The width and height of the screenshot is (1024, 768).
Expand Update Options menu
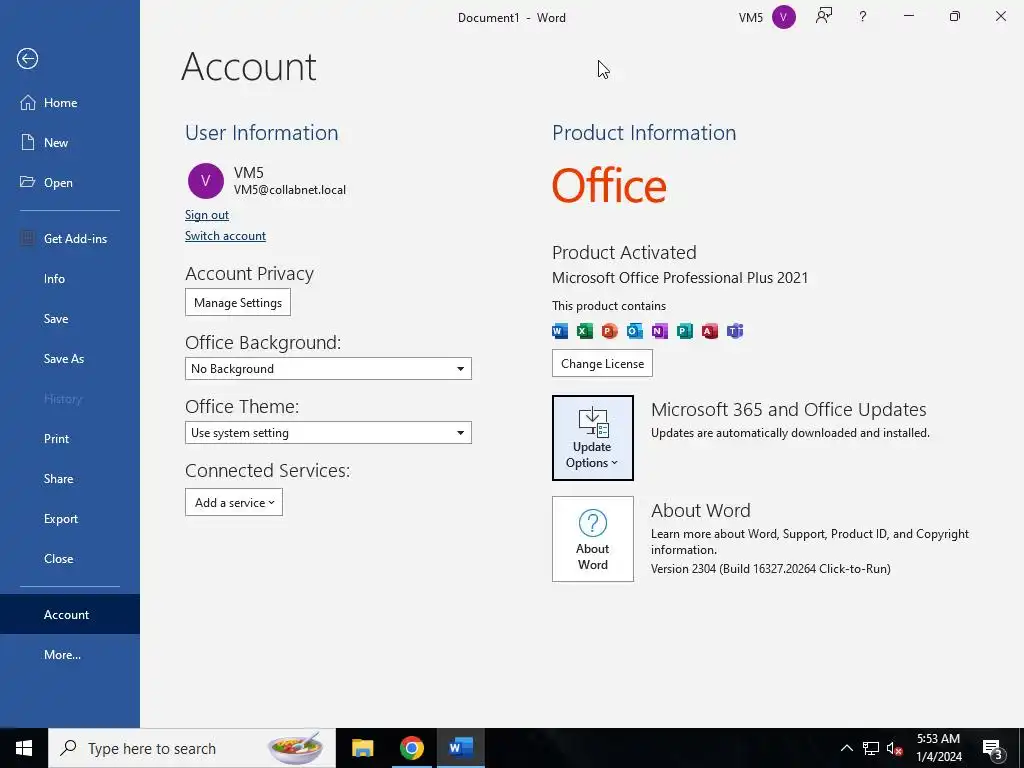pos(592,438)
